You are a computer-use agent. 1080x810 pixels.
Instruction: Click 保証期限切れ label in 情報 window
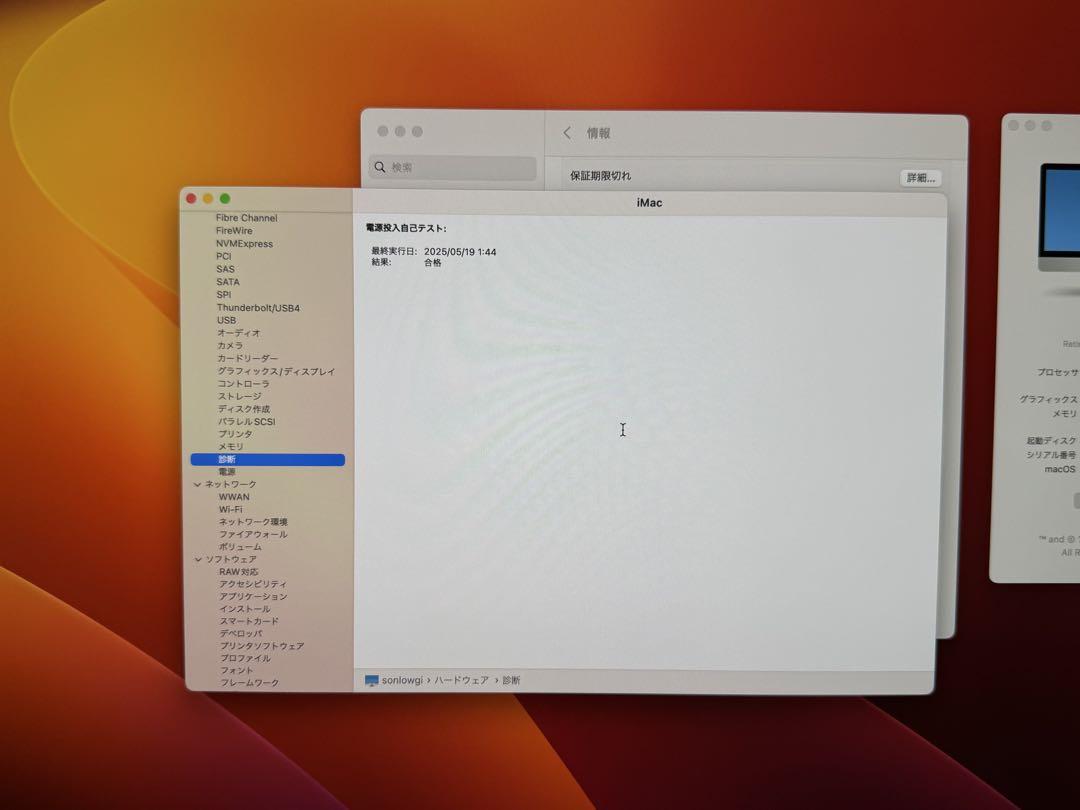pyautogui.click(x=600, y=176)
